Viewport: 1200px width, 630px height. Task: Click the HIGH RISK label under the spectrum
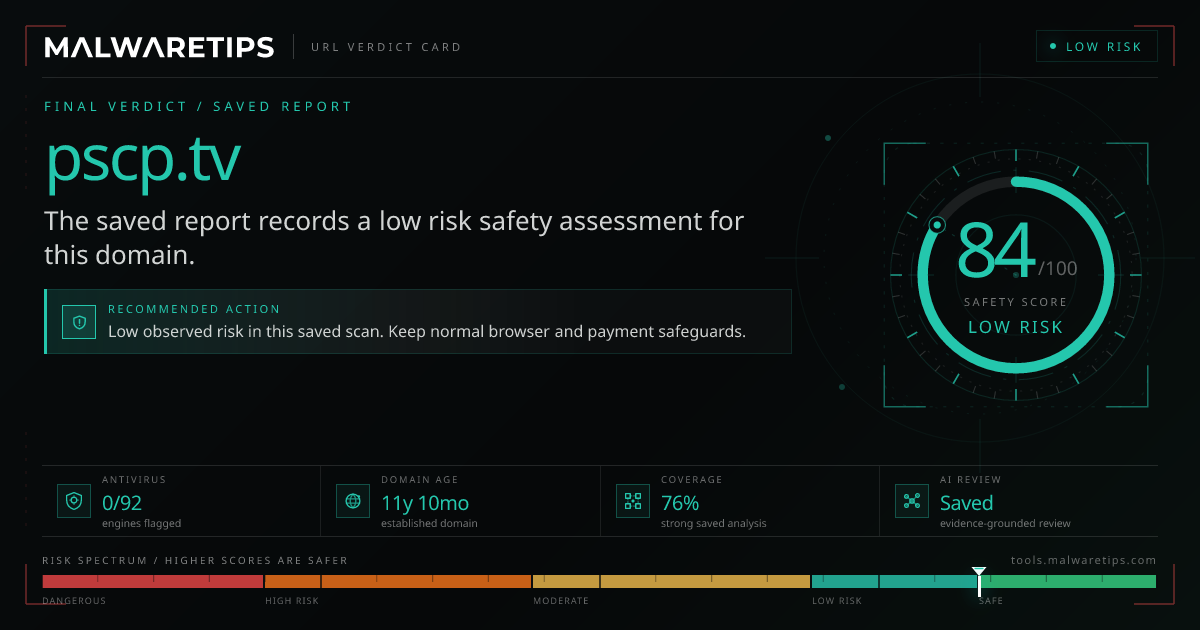[292, 601]
